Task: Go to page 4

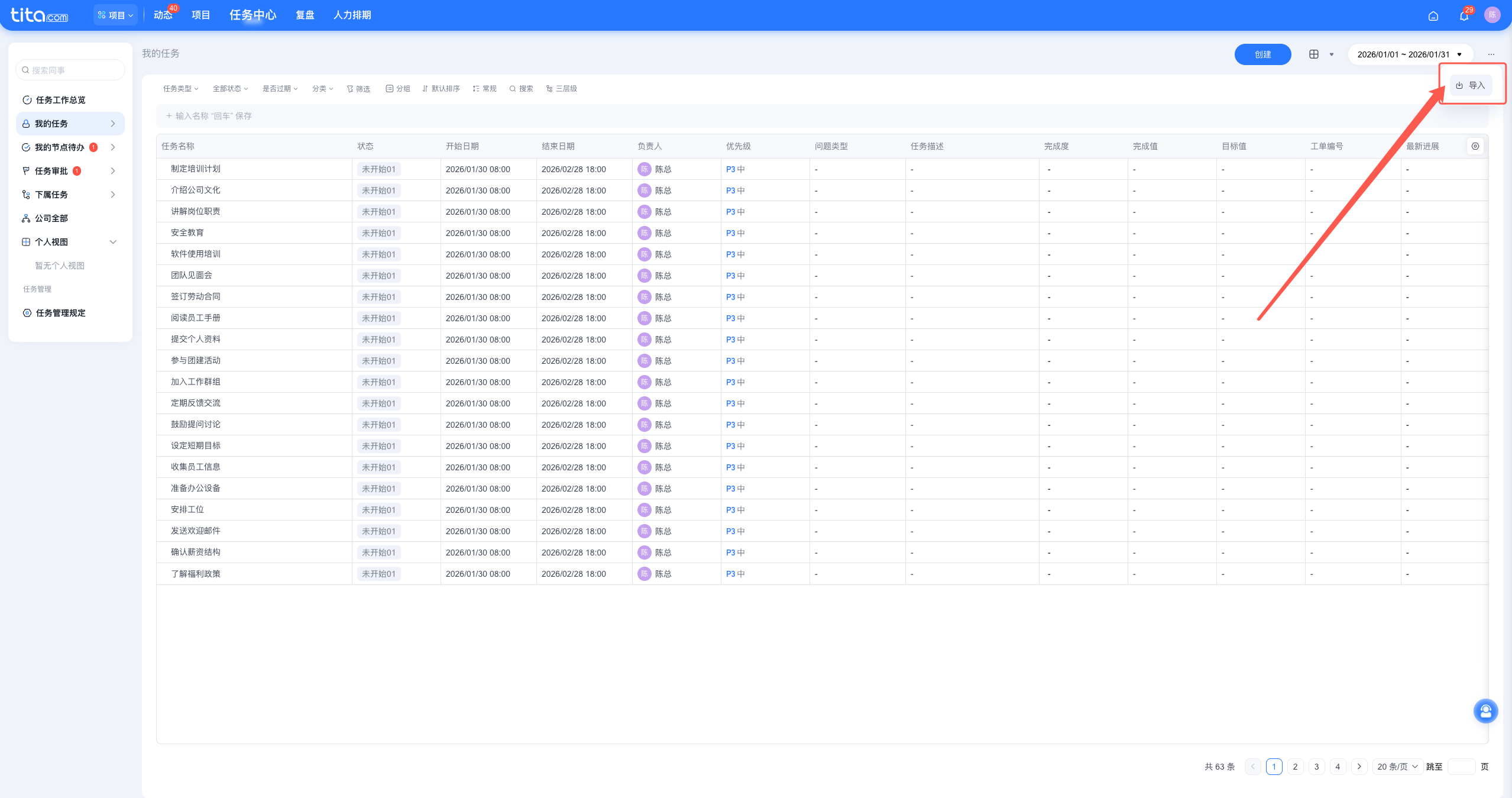Action: (1338, 767)
